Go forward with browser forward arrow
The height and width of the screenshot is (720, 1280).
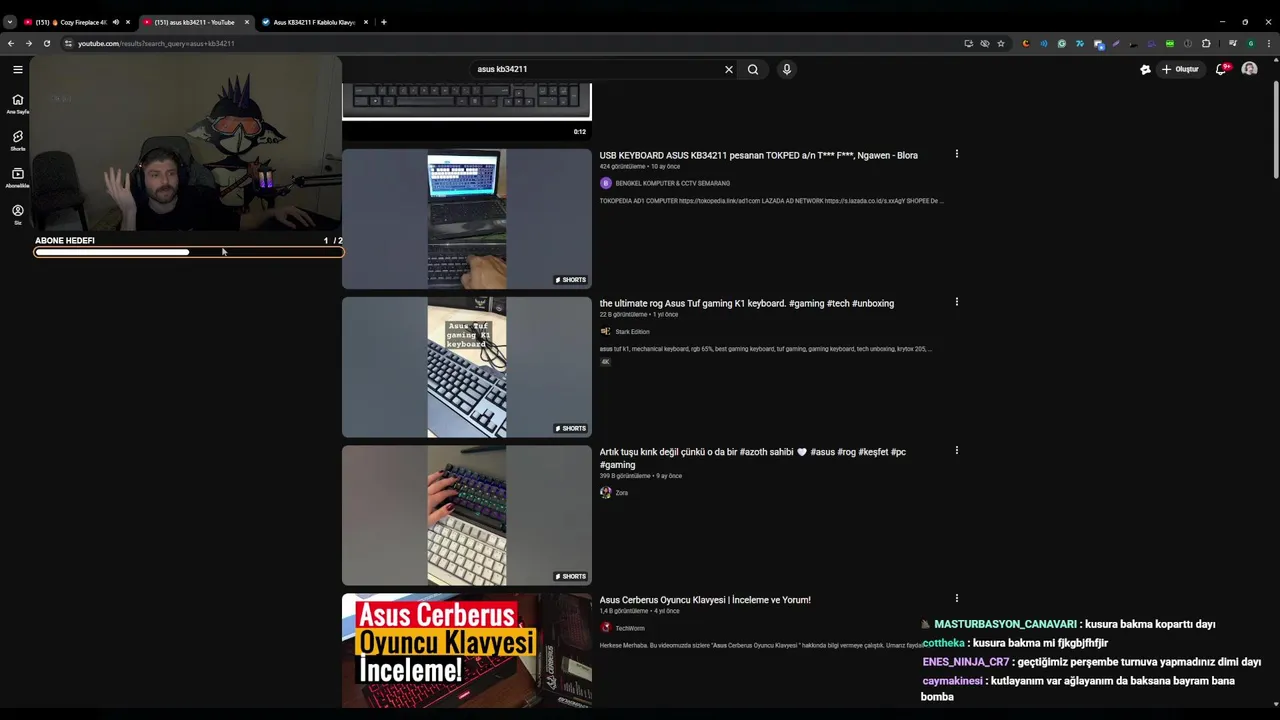[29, 43]
